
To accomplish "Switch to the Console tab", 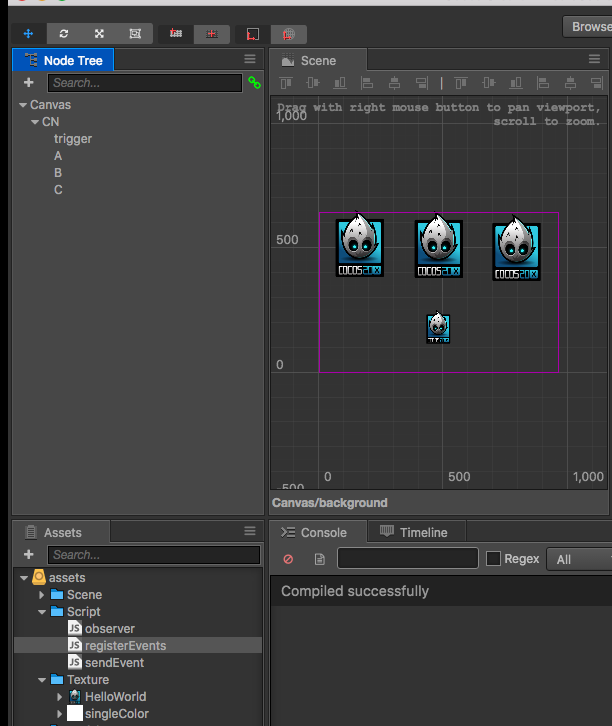I will (318, 532).
